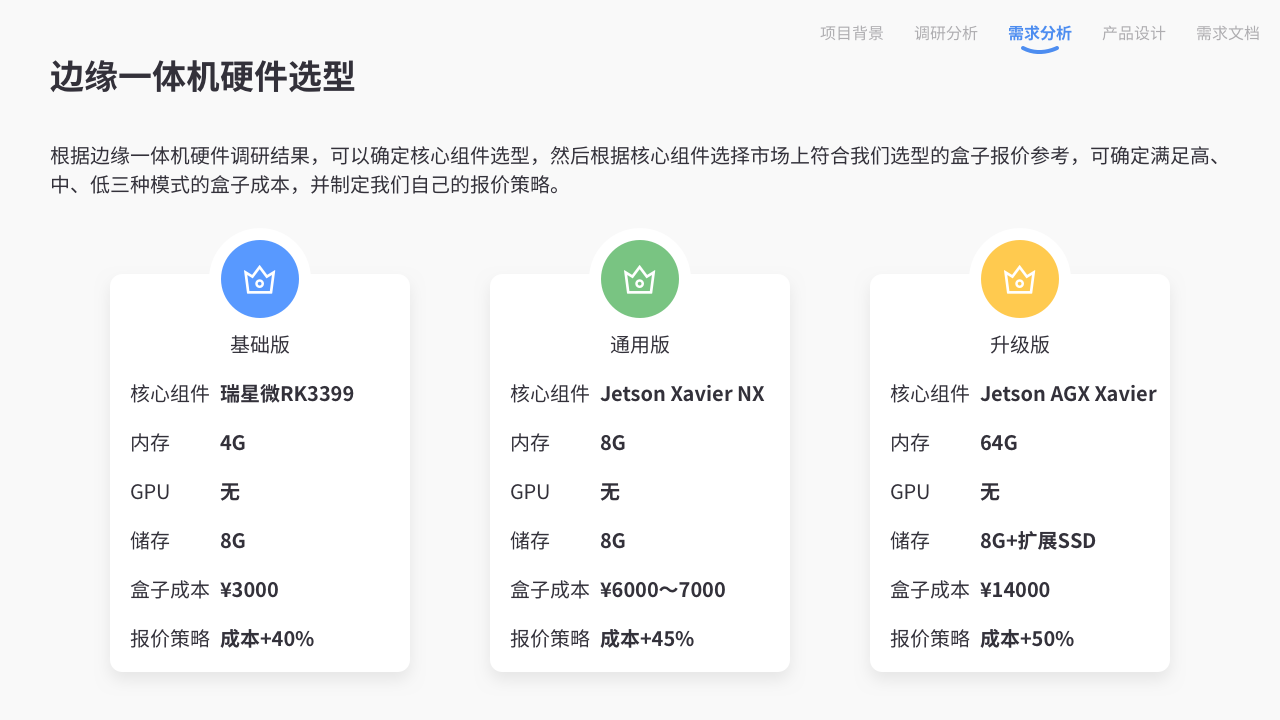The image size is (1280, 720).
Task: Select the 基础版 card title
Action: tap(260, 345)
